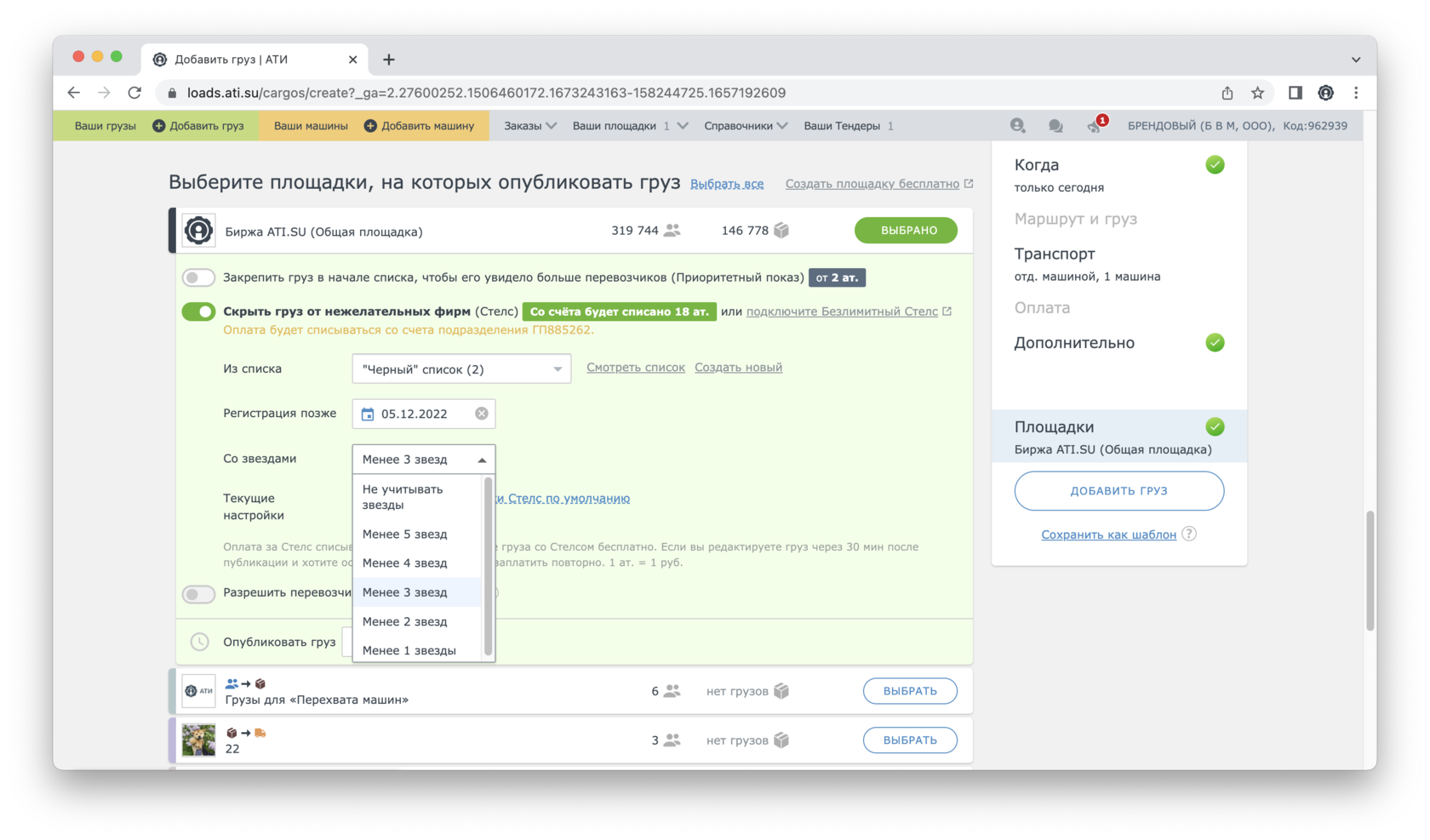Viewport: 1430px width, 840px height.
Task: Click the ATI.SU exchange logo icon
Action: 198,231
